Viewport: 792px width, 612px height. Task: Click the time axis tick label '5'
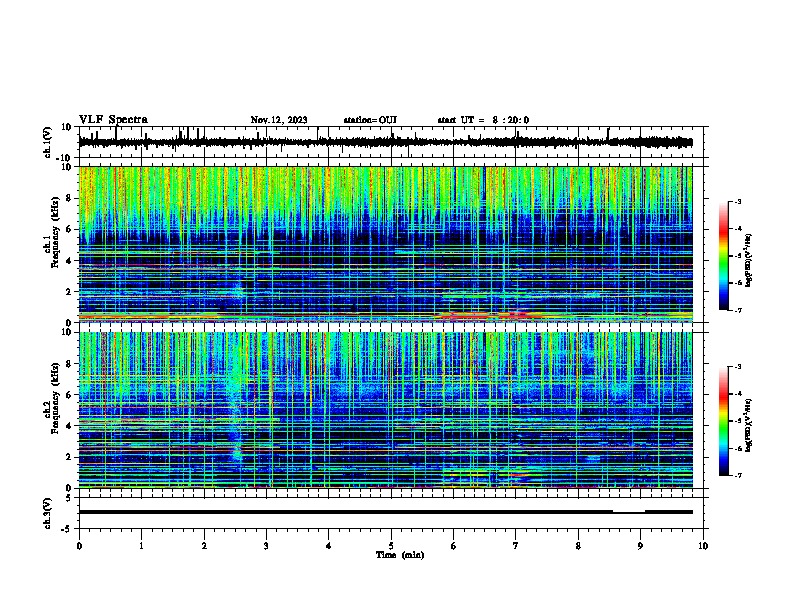(391, 546)
